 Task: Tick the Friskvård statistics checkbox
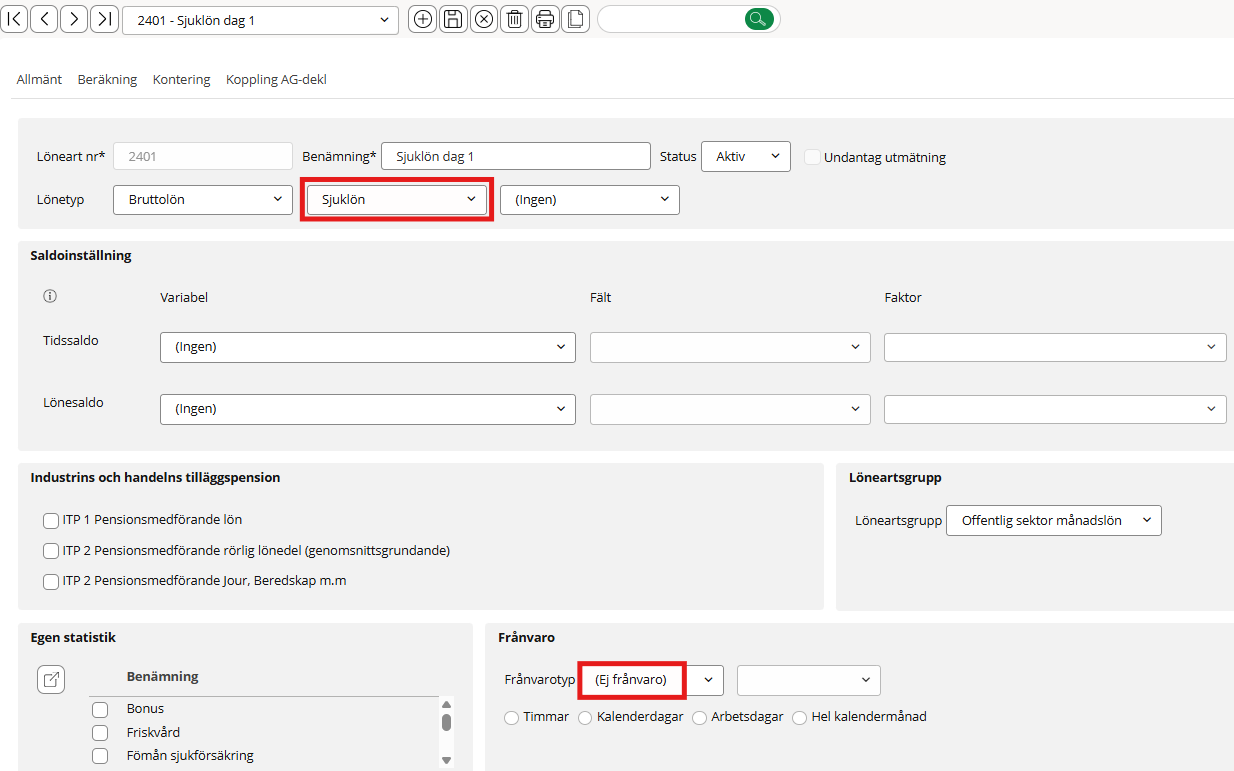(100, 733)
